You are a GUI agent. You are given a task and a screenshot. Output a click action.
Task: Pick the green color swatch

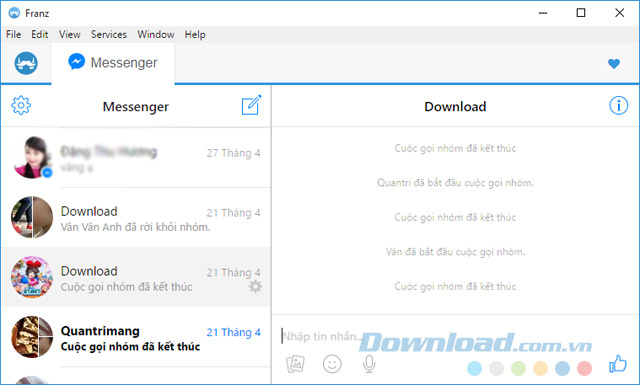518,368
